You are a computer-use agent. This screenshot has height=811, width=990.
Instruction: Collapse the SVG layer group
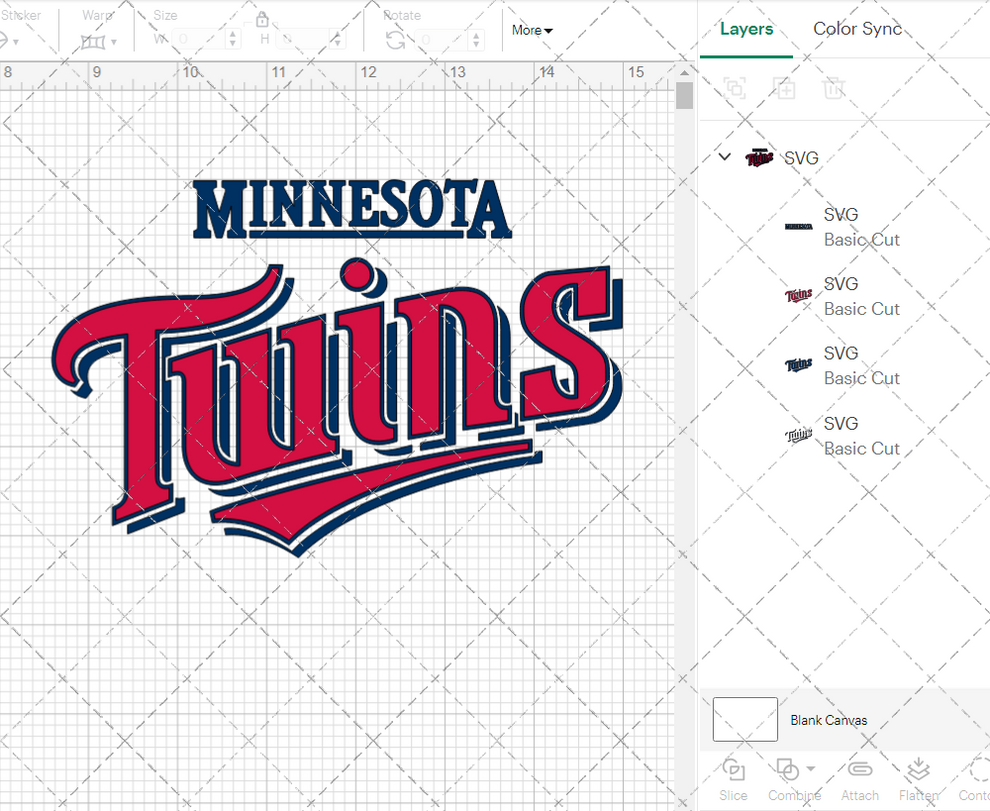click(724, 157)
